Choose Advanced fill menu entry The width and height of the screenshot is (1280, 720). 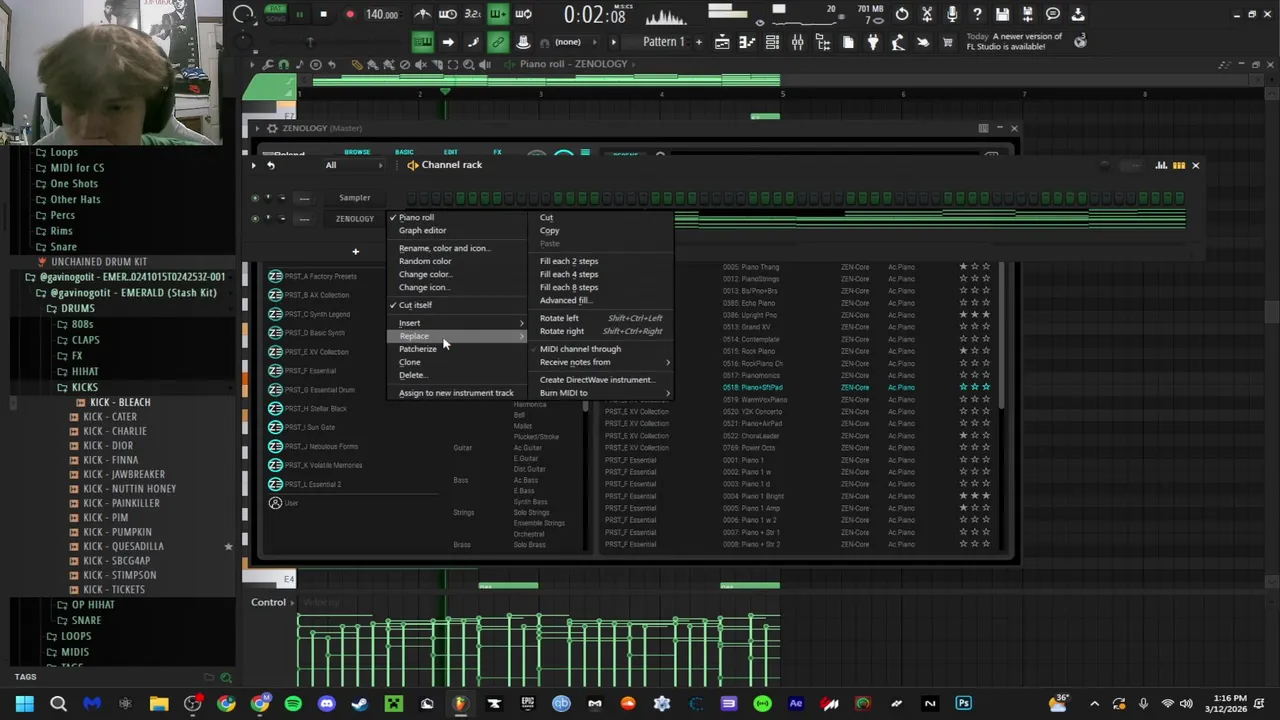(565, 300)
